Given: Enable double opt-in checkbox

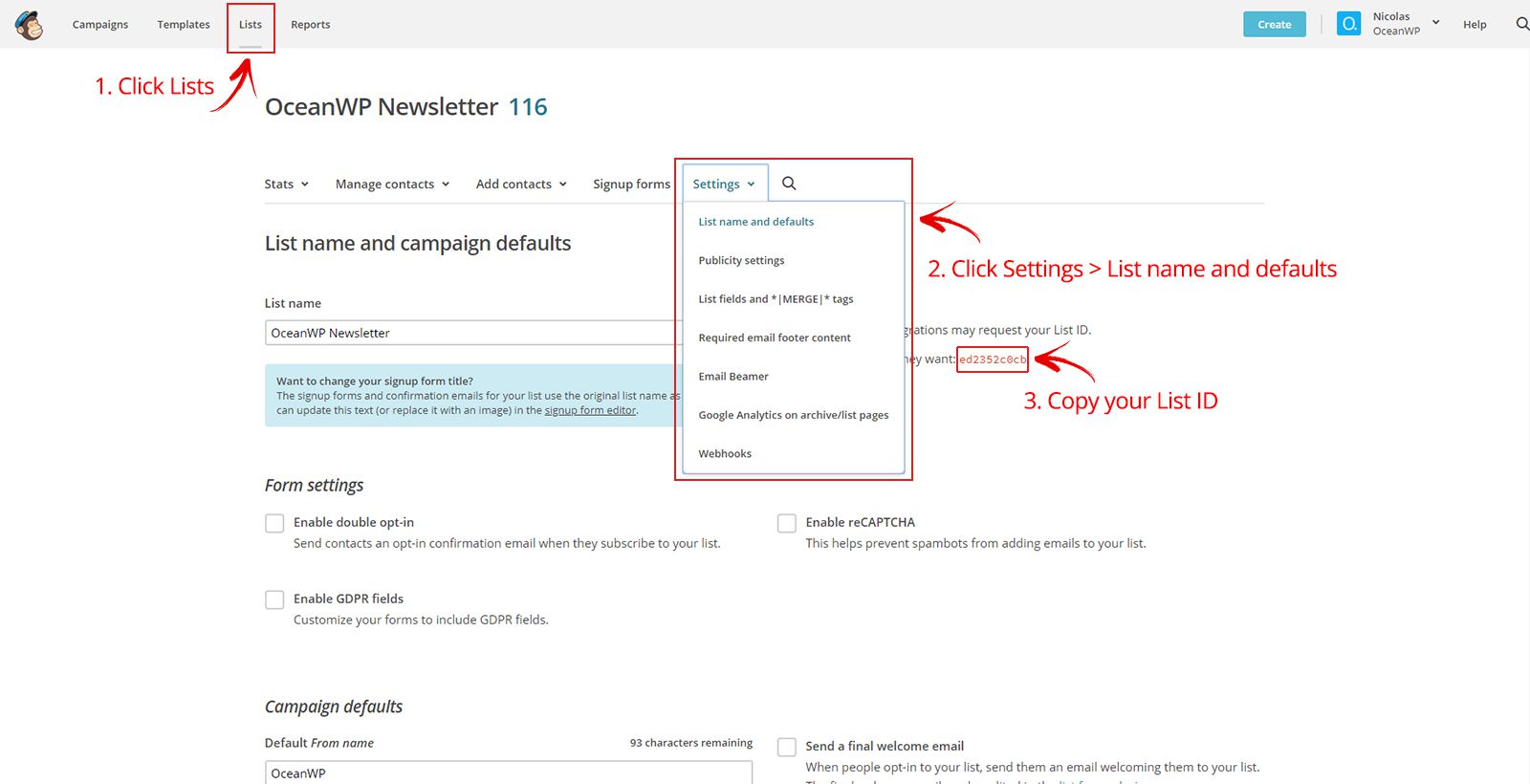Looking at the screenshot, I should pos(274,523).
